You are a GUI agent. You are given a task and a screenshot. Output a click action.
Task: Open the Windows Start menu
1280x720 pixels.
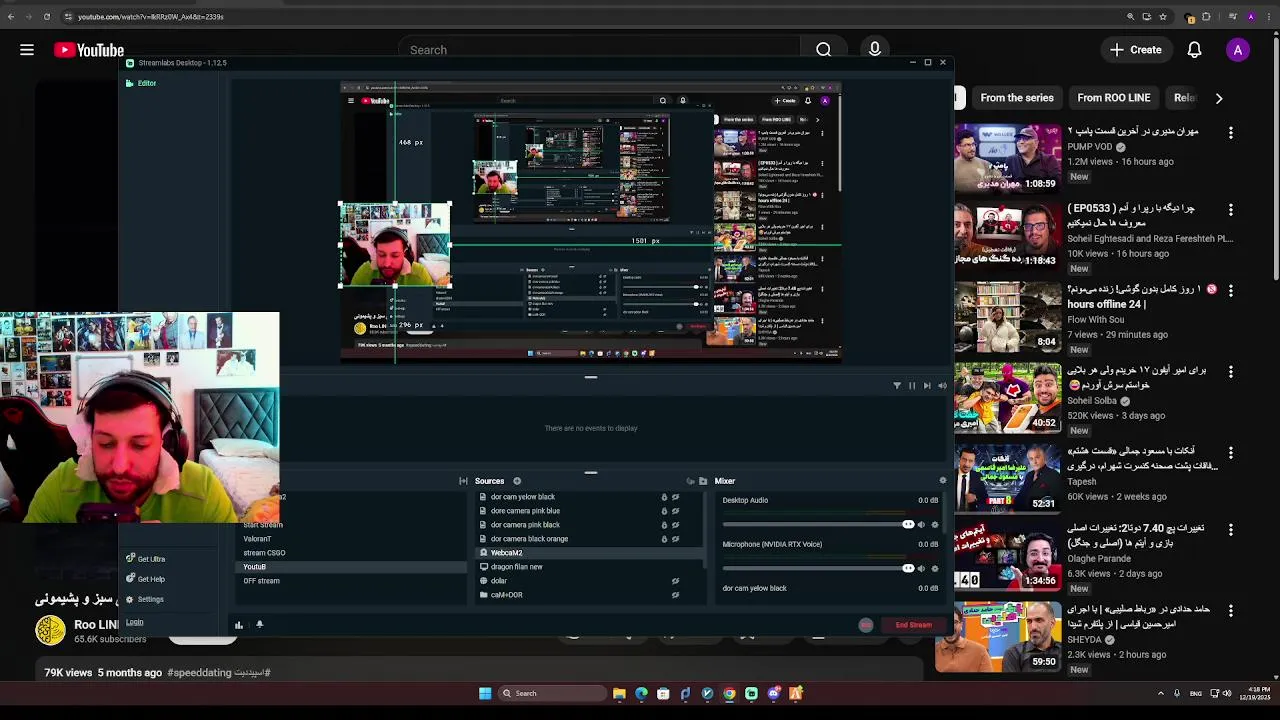485,693
